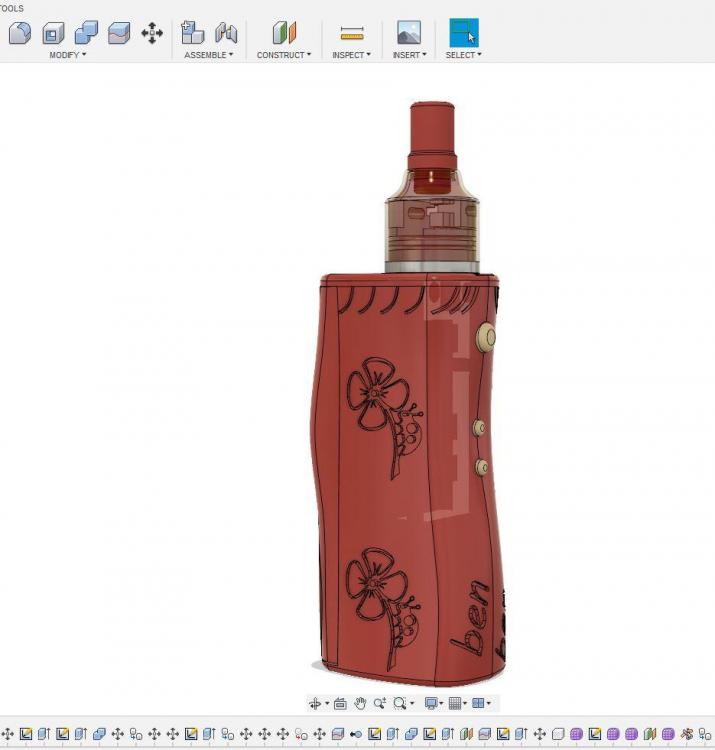Expand the Display Settings dropdown arrow
Viewport: 715px width, 750px height.
point(441,703)
